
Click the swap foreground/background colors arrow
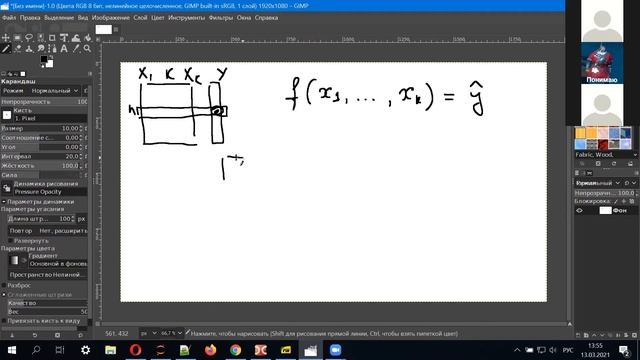tap(51, 58)
